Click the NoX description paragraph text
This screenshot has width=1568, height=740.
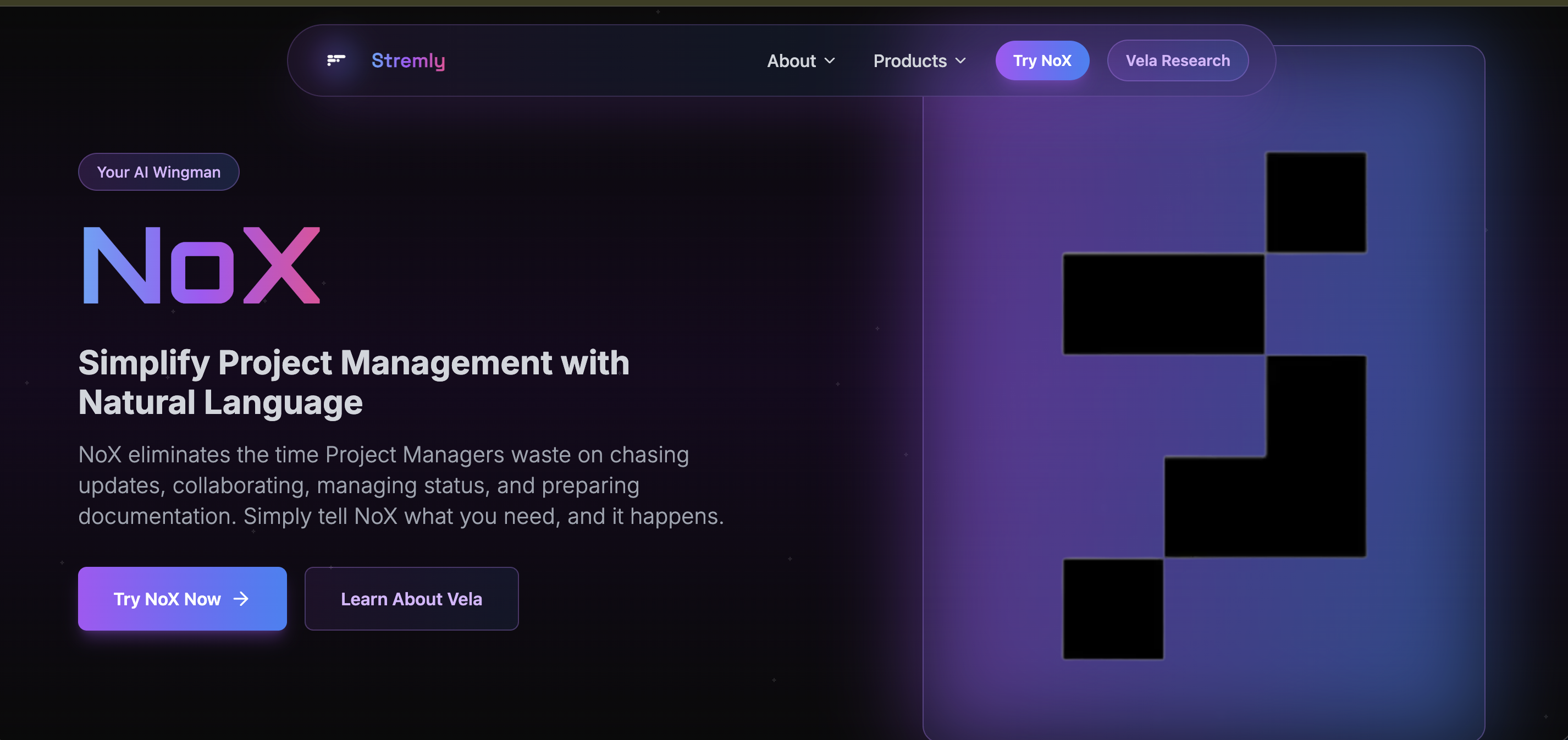point(400,485)
